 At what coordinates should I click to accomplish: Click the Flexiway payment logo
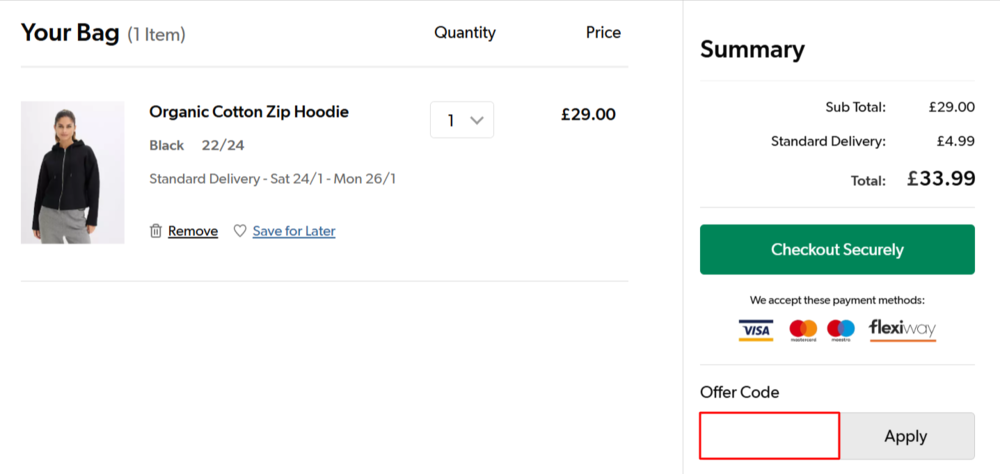pyautogui.click(x=902, y=329)
